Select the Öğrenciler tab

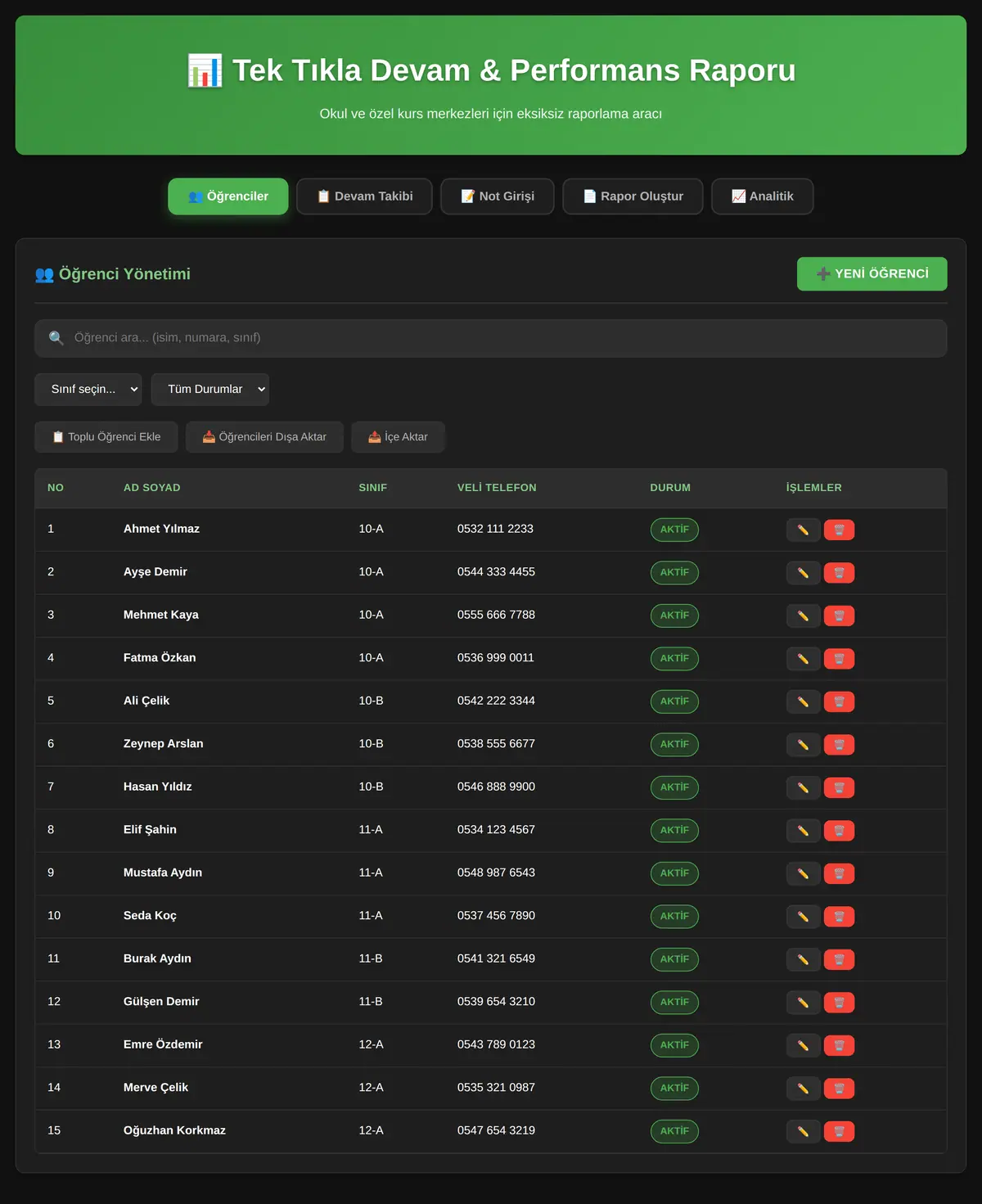[228, 196]
